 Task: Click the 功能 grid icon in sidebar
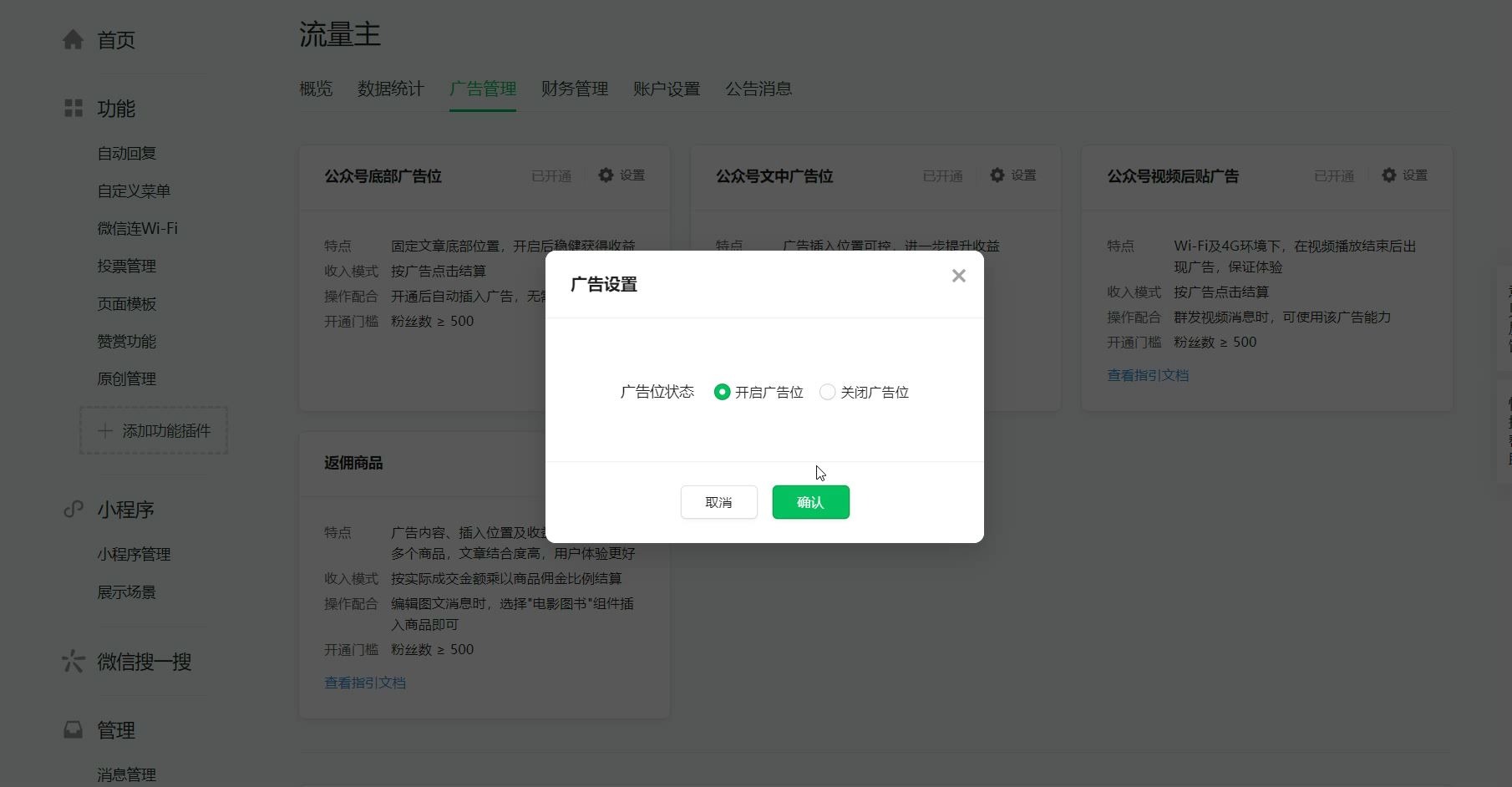coord(73,108)
